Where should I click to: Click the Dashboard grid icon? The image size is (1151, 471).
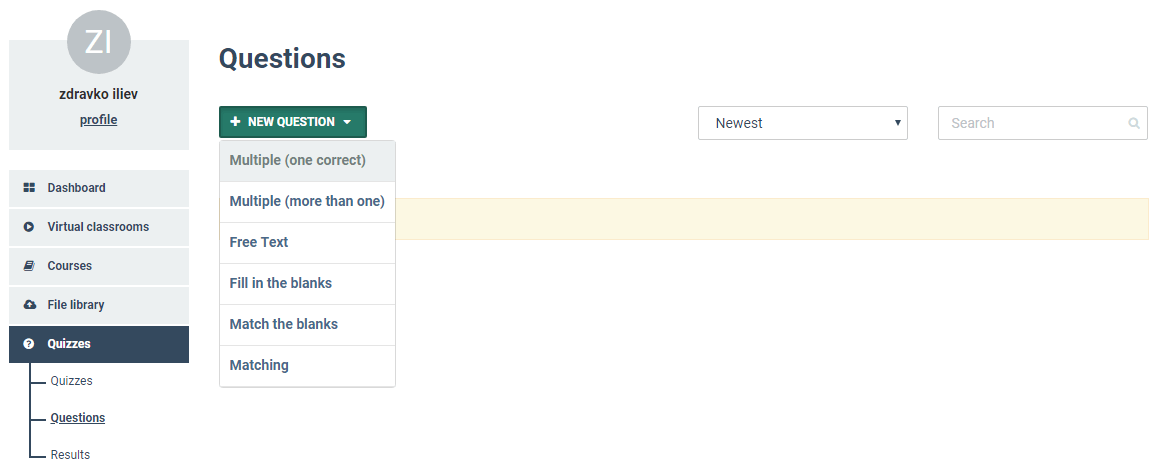coord(29,188)
